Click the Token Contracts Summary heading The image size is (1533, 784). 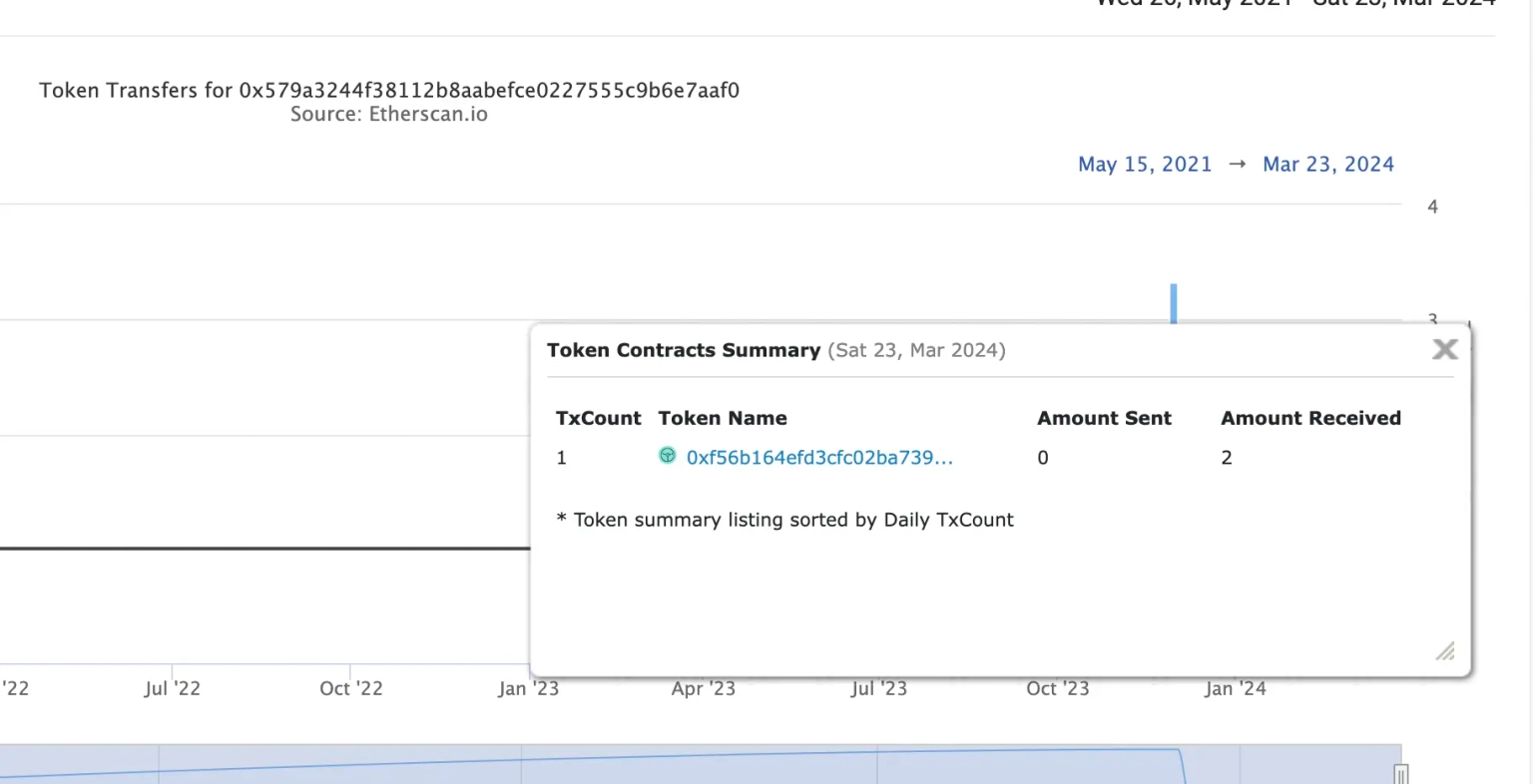(684, 350)
